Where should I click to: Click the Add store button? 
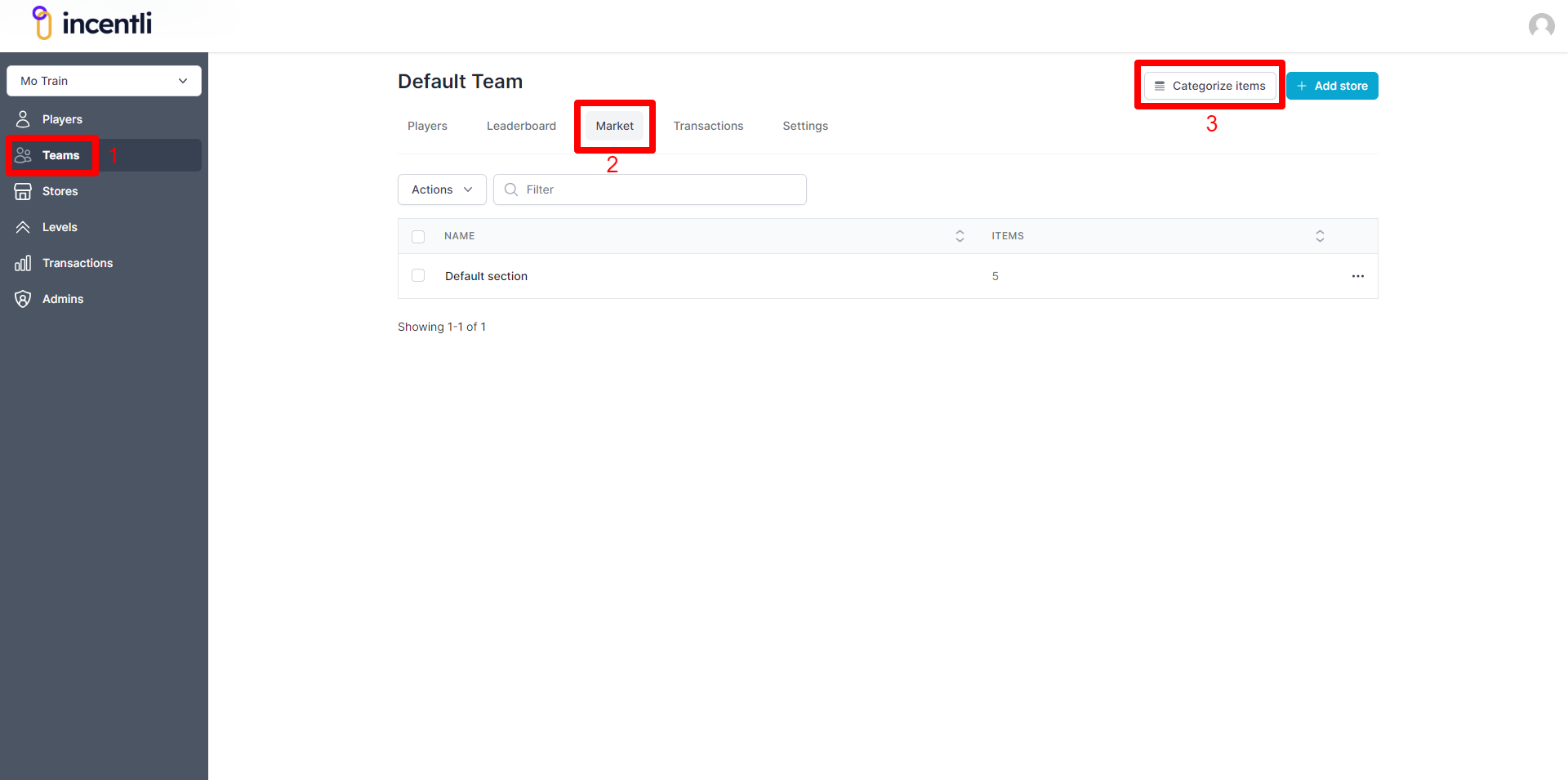(x=1332, y=86)
